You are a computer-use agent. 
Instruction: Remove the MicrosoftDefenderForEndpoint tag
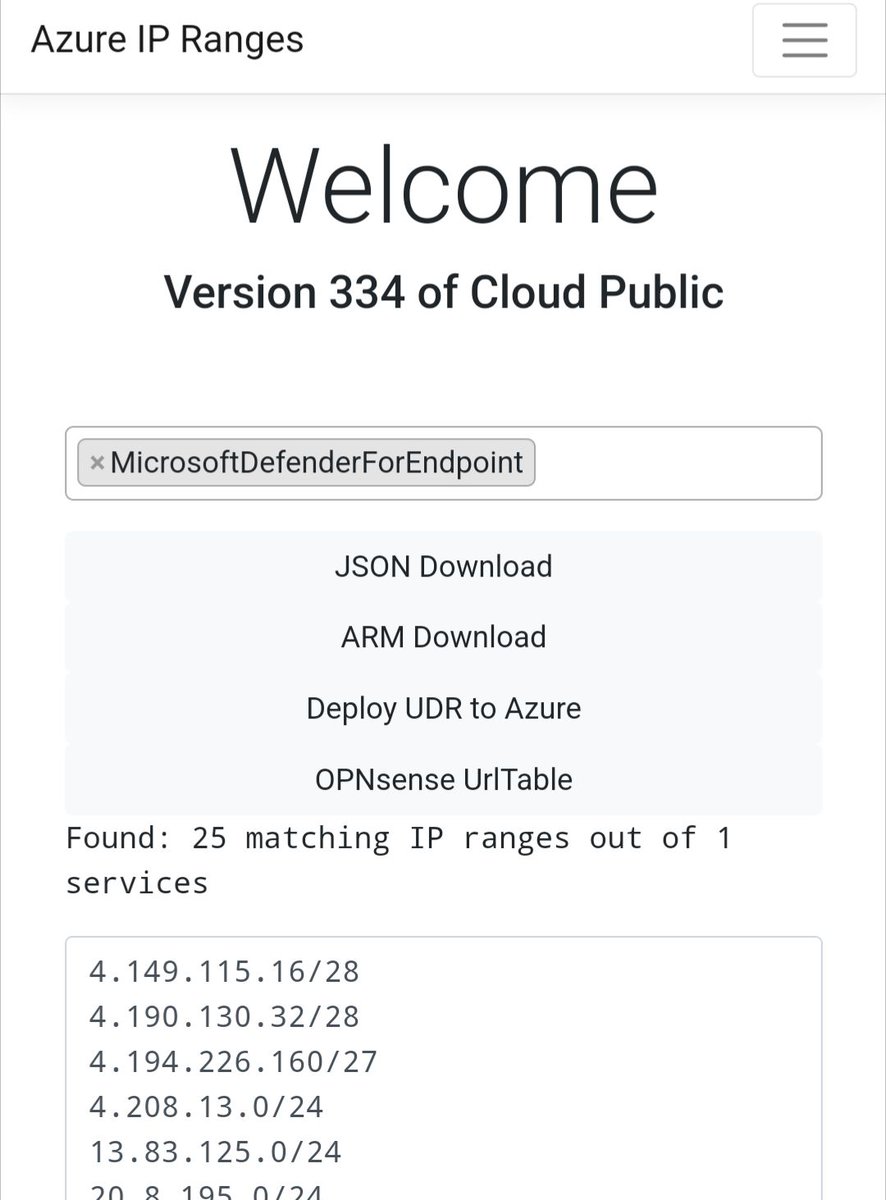[x=97, y=463]
